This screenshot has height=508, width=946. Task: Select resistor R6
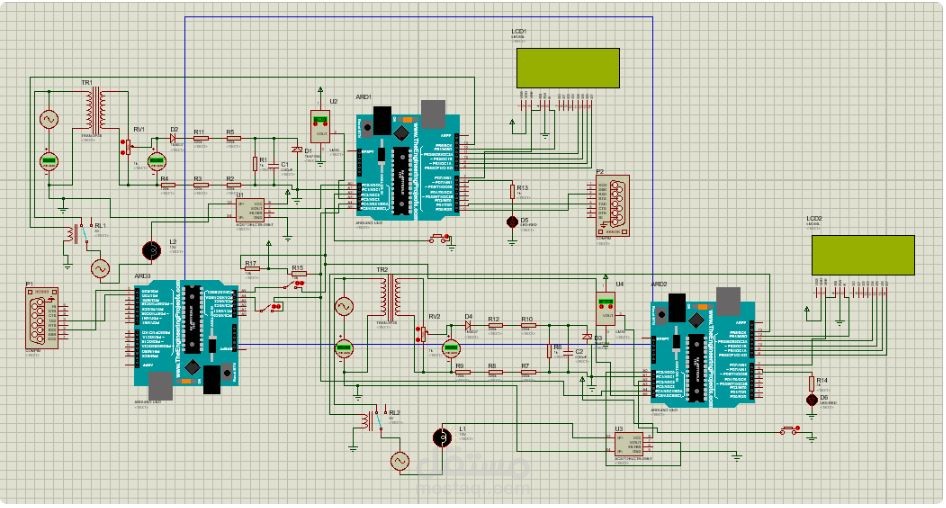click(550, 351)
